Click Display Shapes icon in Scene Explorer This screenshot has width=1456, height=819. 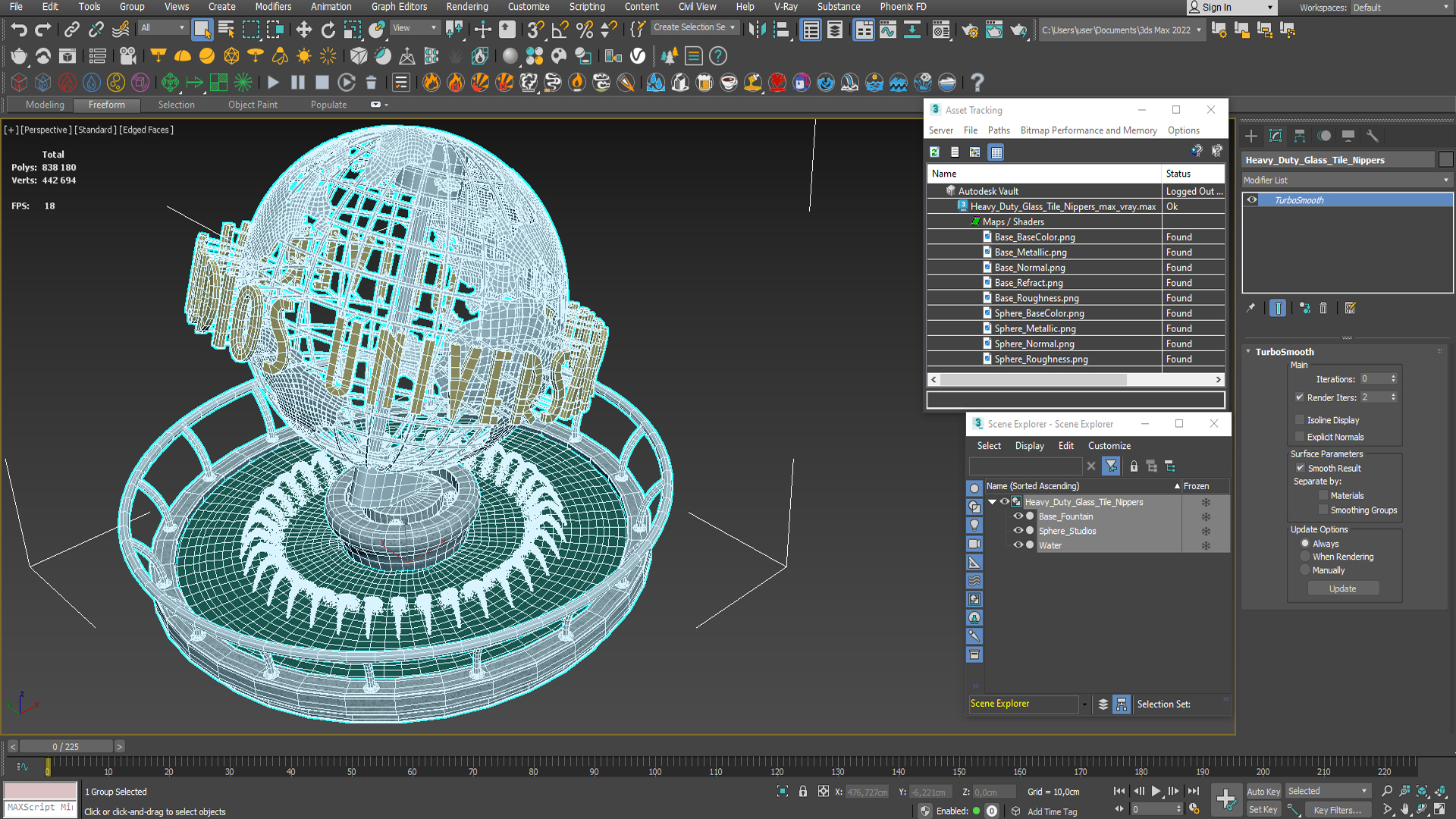click(x=974, y=507)
